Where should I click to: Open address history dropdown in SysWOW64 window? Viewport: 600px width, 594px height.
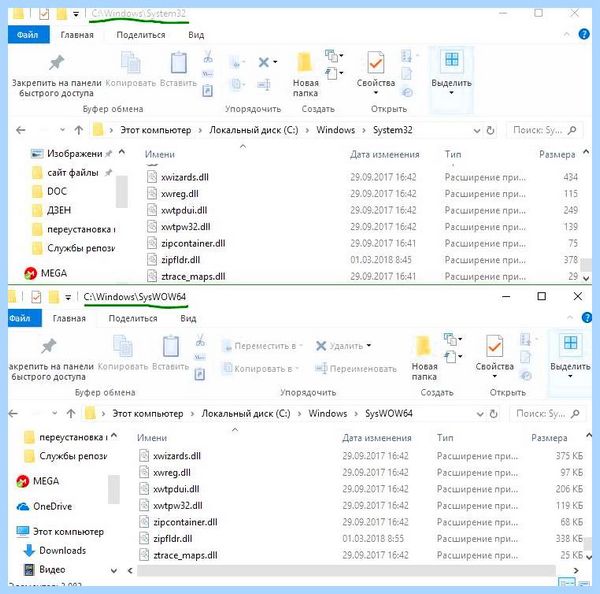(x=480, y=414)
